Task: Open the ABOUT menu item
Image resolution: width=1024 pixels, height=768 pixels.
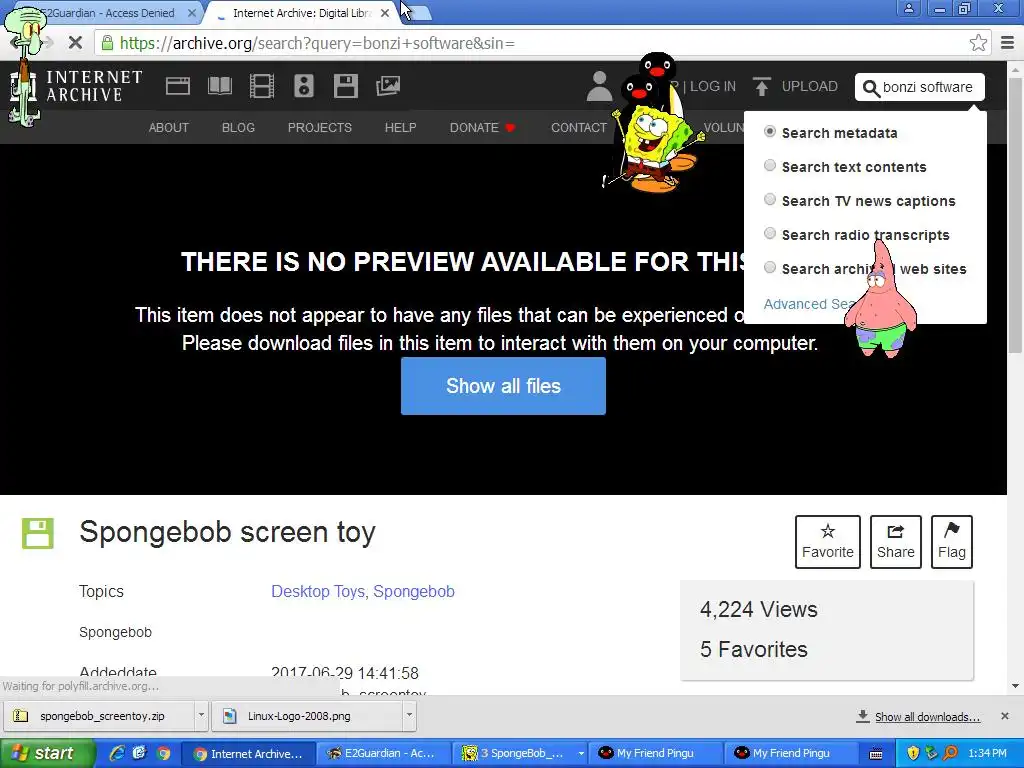Action: coord(168,128)
